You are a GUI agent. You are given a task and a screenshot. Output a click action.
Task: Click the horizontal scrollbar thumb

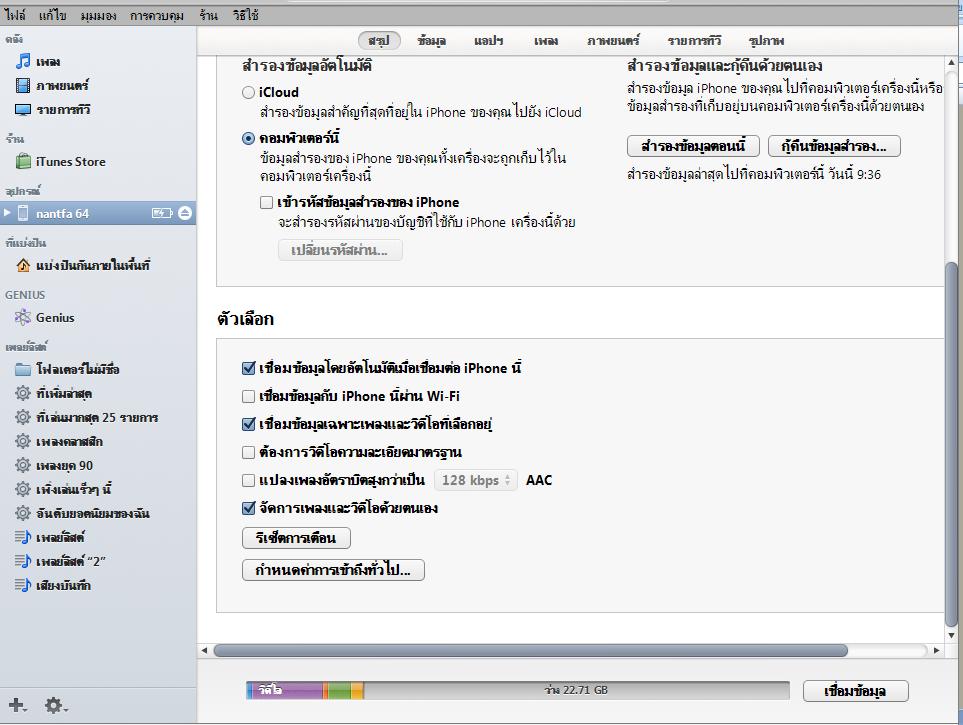coord(531,650)
